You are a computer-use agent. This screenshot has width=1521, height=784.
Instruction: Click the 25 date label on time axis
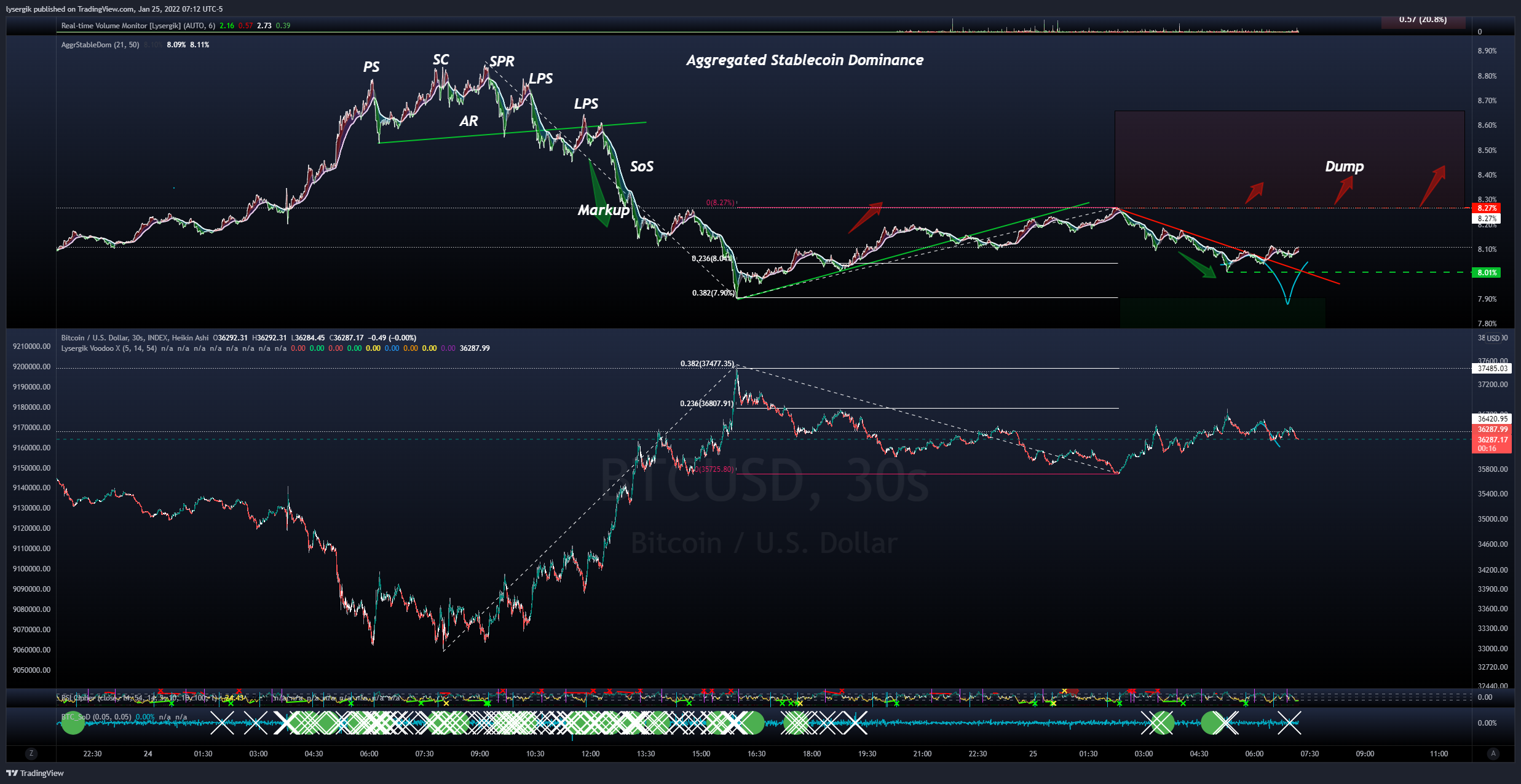pyautogui.click(x=1033, y=754)
